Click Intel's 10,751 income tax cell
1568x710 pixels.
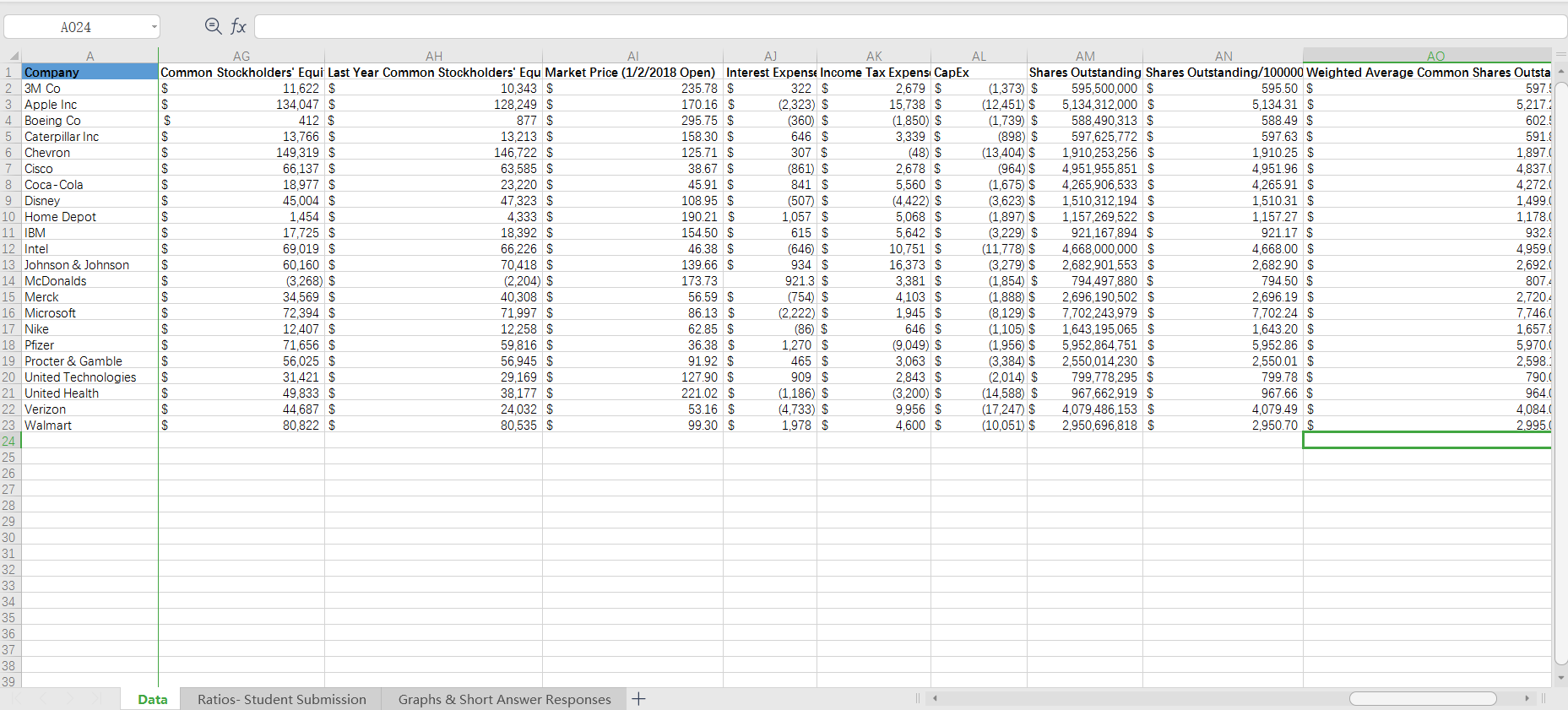click(874, 249)
